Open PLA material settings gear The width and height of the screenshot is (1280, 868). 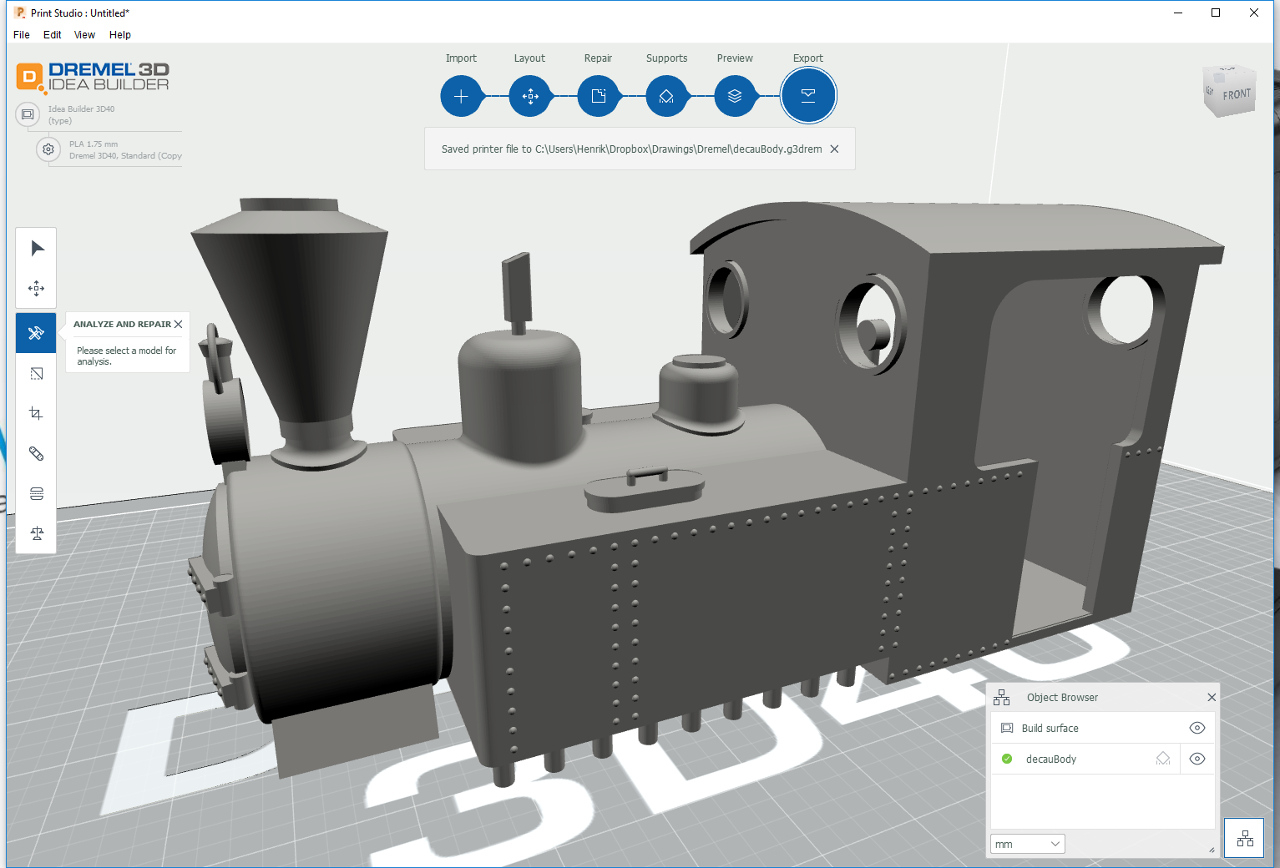coord(48,149)
